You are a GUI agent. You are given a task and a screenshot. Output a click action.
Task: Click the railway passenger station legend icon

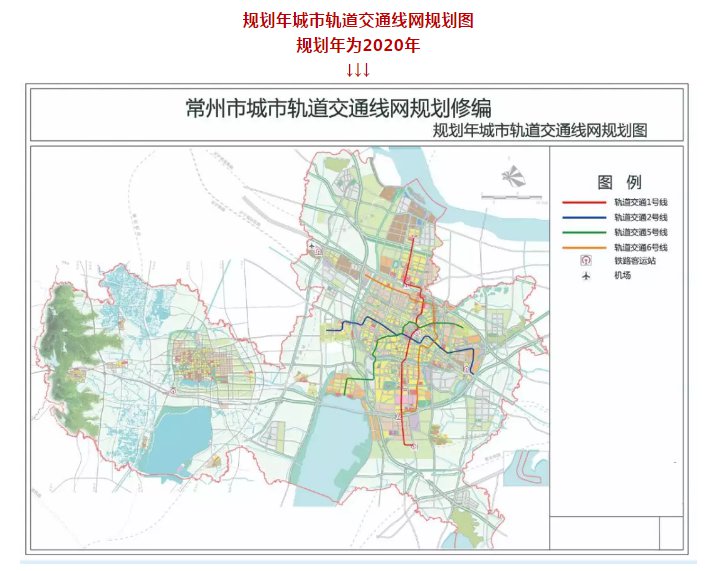coord(586,260)
